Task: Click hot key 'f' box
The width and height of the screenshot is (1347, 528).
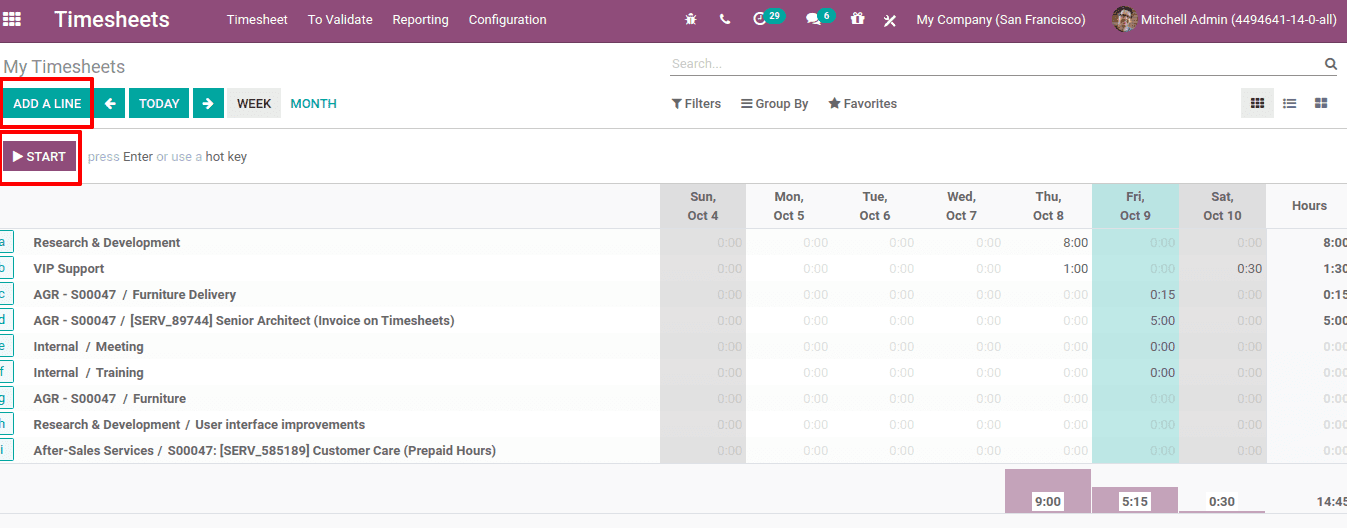Action: coord(4,372)
